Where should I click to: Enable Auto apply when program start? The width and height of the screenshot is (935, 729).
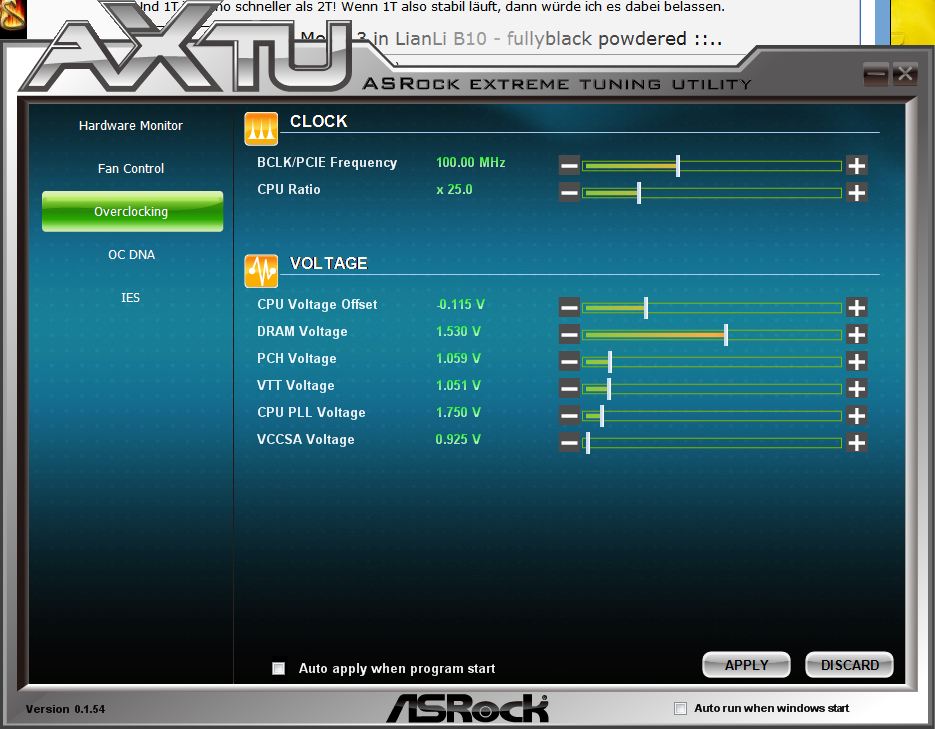pyautogui.click(x=278, y=668)
